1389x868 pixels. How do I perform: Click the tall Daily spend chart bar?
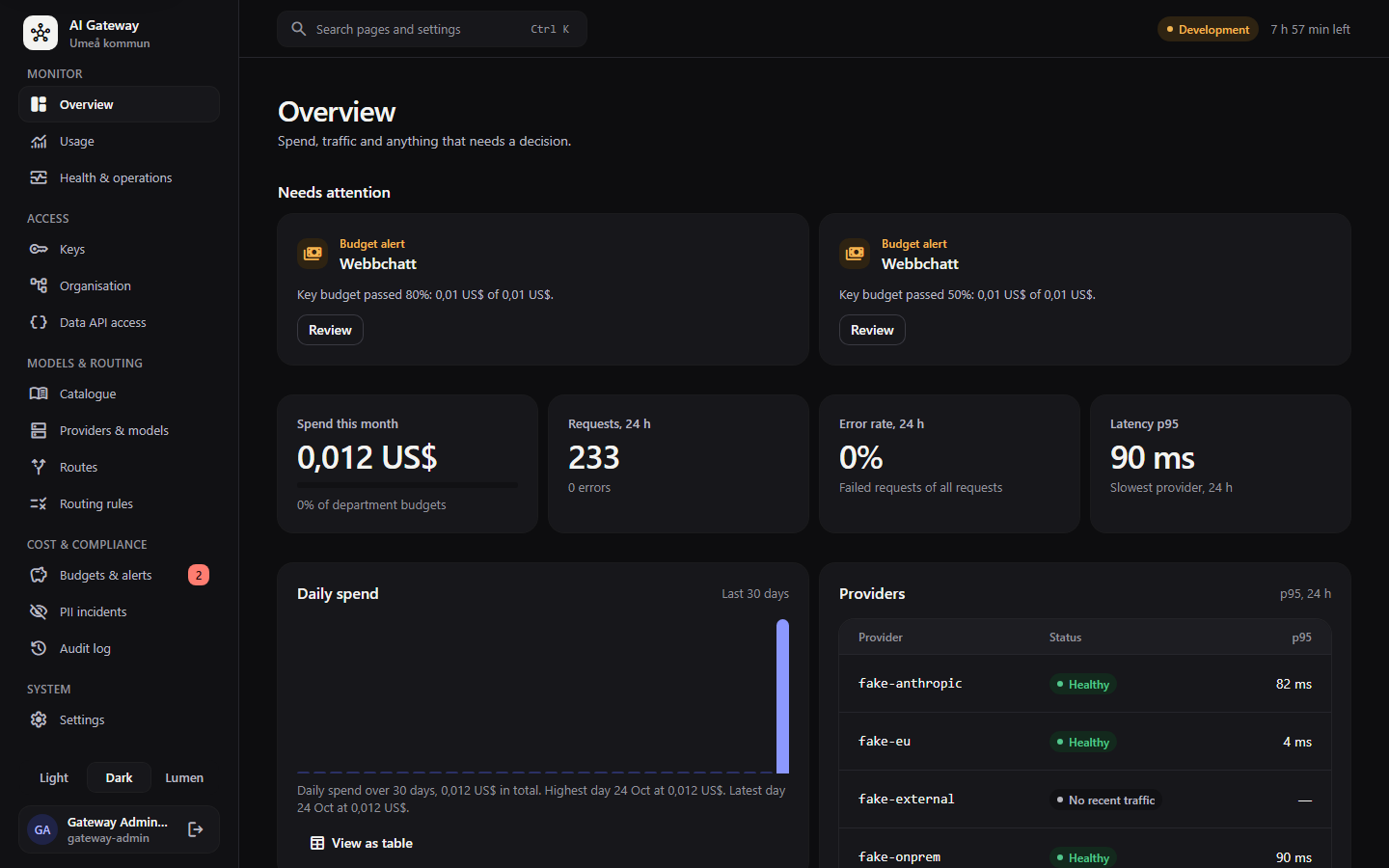(x=782, y=695)
